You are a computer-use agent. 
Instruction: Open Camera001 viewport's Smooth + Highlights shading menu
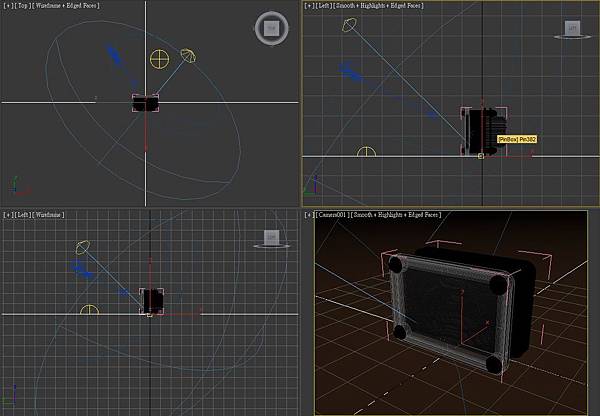pos(396,215)
